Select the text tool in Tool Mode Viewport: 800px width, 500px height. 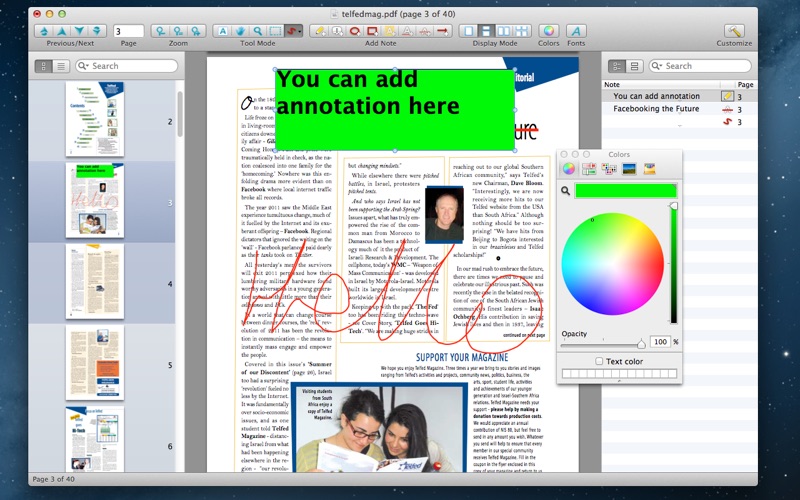(x=222, y=31)
